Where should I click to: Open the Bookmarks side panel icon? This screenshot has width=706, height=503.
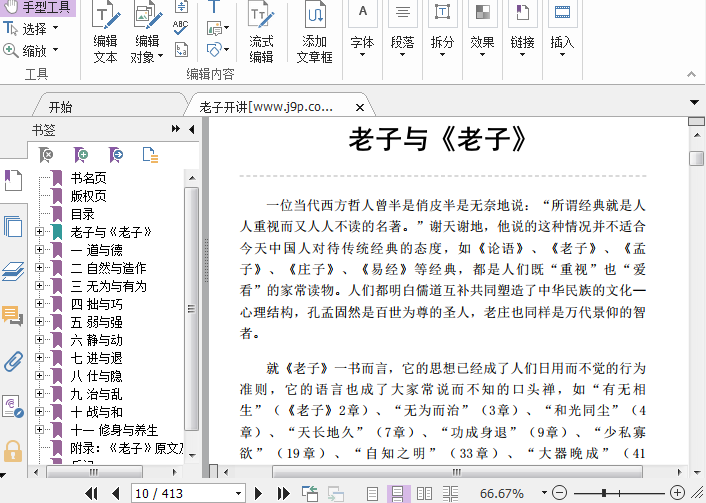coord(13,181)
